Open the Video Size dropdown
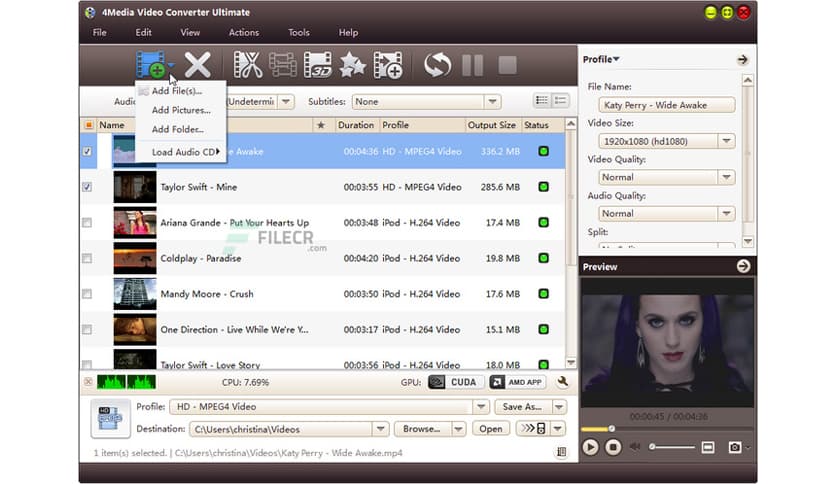The image size is (836, 484). [726, 141]
